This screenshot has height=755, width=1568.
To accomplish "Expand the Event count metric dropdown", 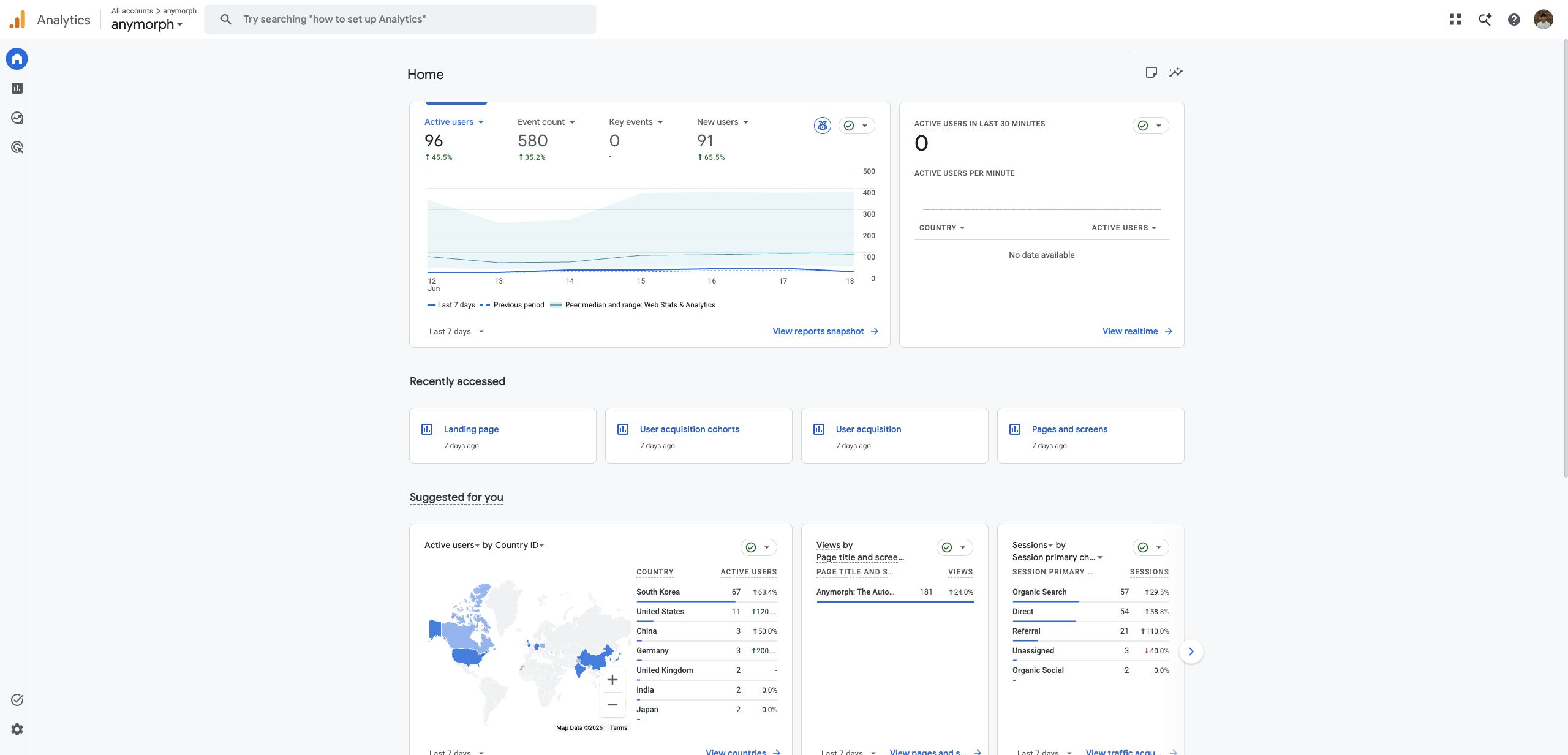I will (546, 122).
